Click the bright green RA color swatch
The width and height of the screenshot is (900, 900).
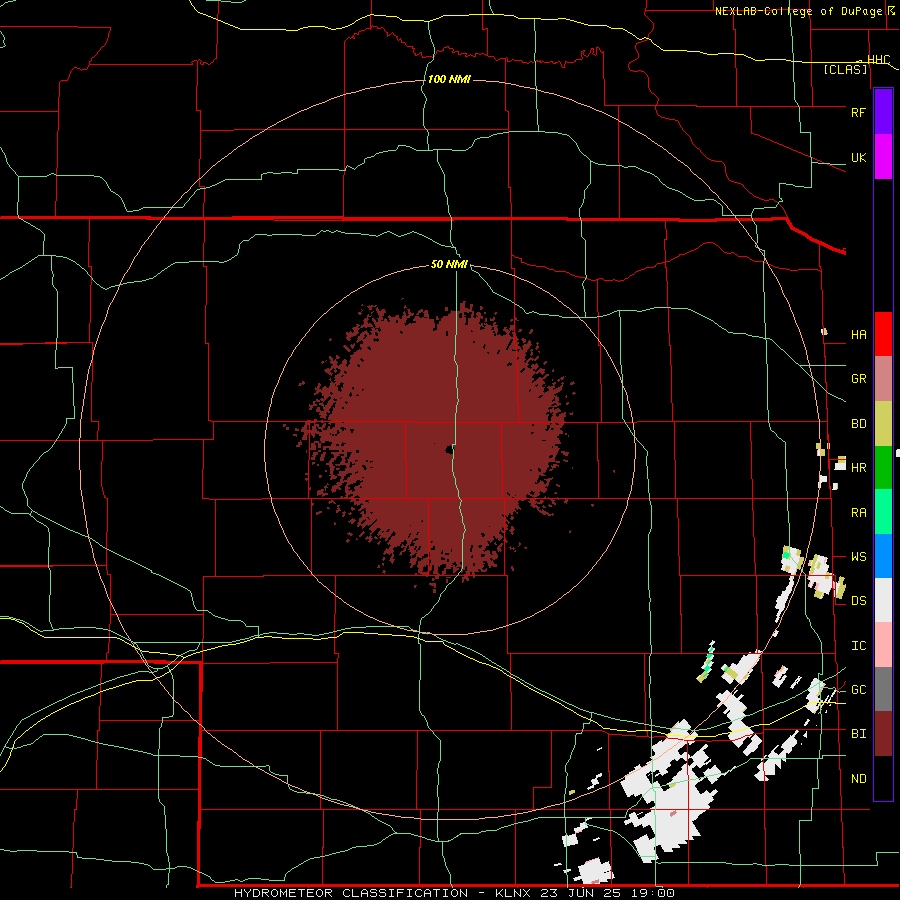tap(883, 512)
